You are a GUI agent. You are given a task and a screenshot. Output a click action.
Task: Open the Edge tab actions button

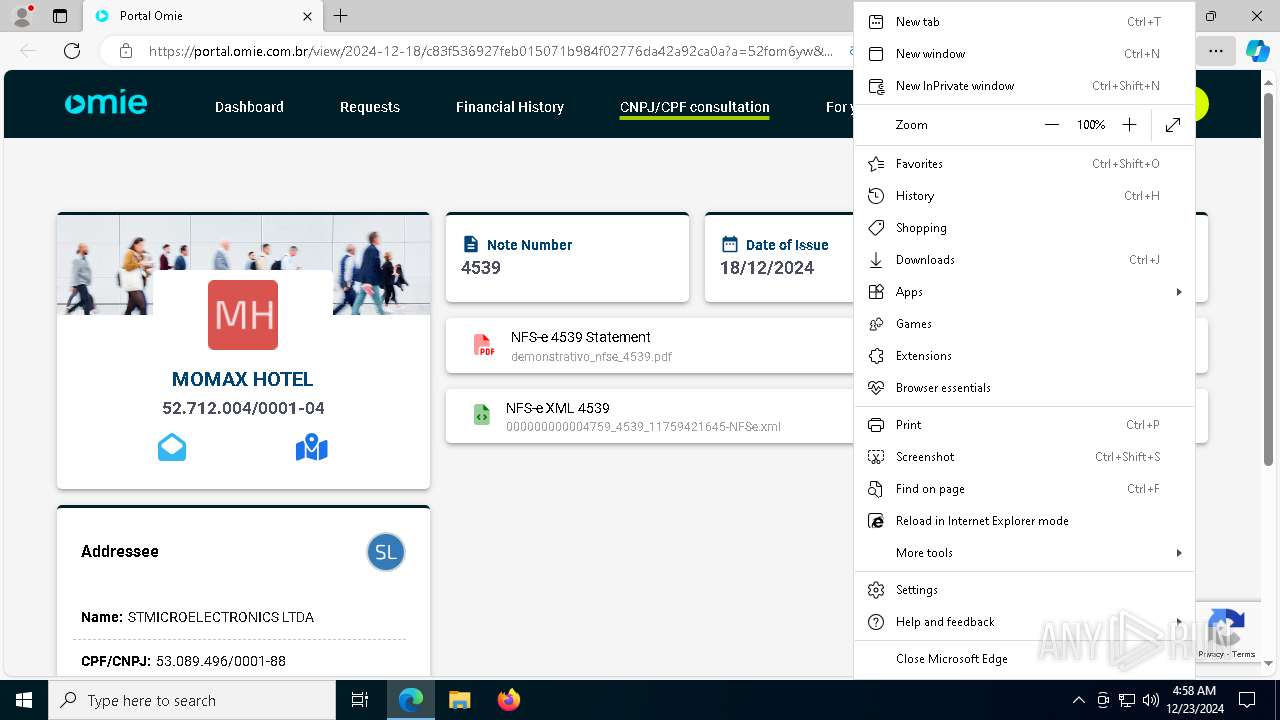pos(60,16)
